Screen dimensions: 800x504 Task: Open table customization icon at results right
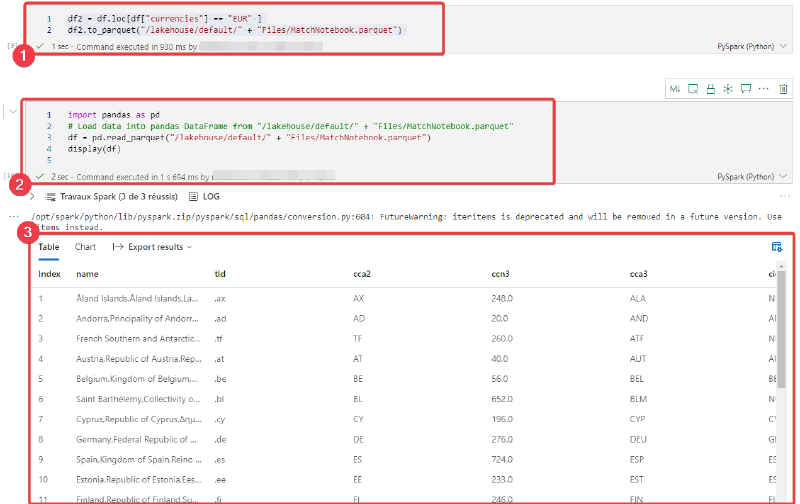(x=777, y=247)
